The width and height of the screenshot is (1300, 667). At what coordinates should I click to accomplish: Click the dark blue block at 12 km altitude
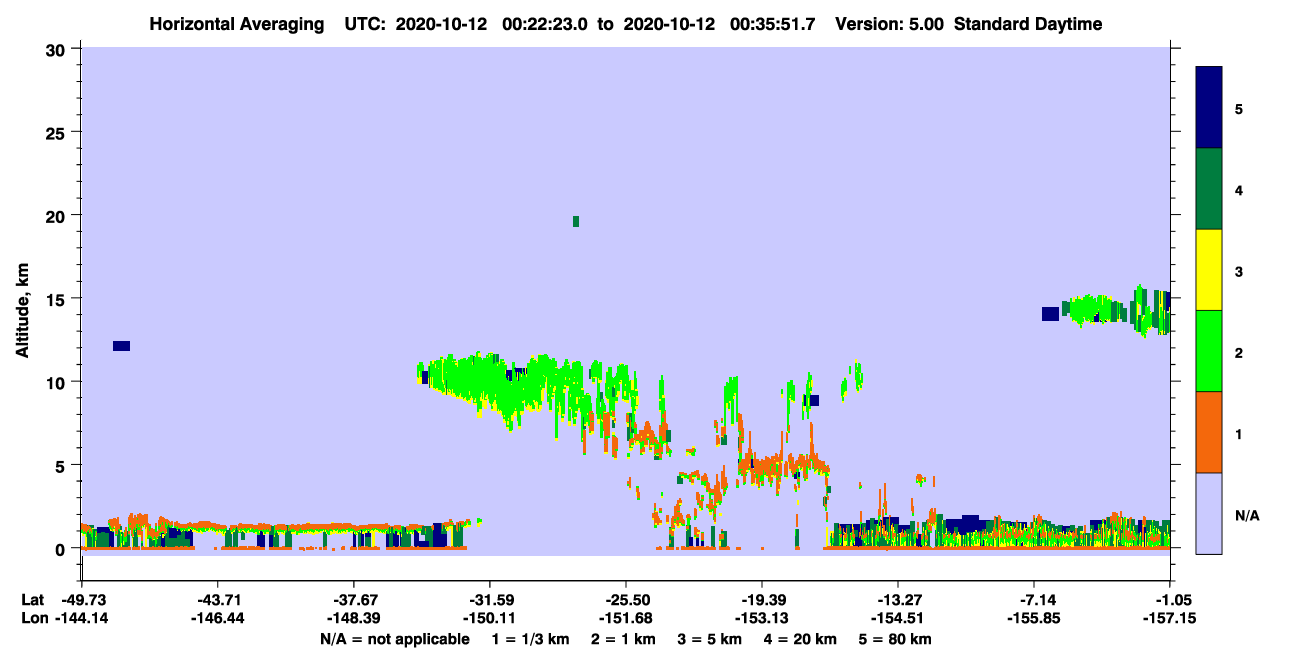(x=121, y=346)
